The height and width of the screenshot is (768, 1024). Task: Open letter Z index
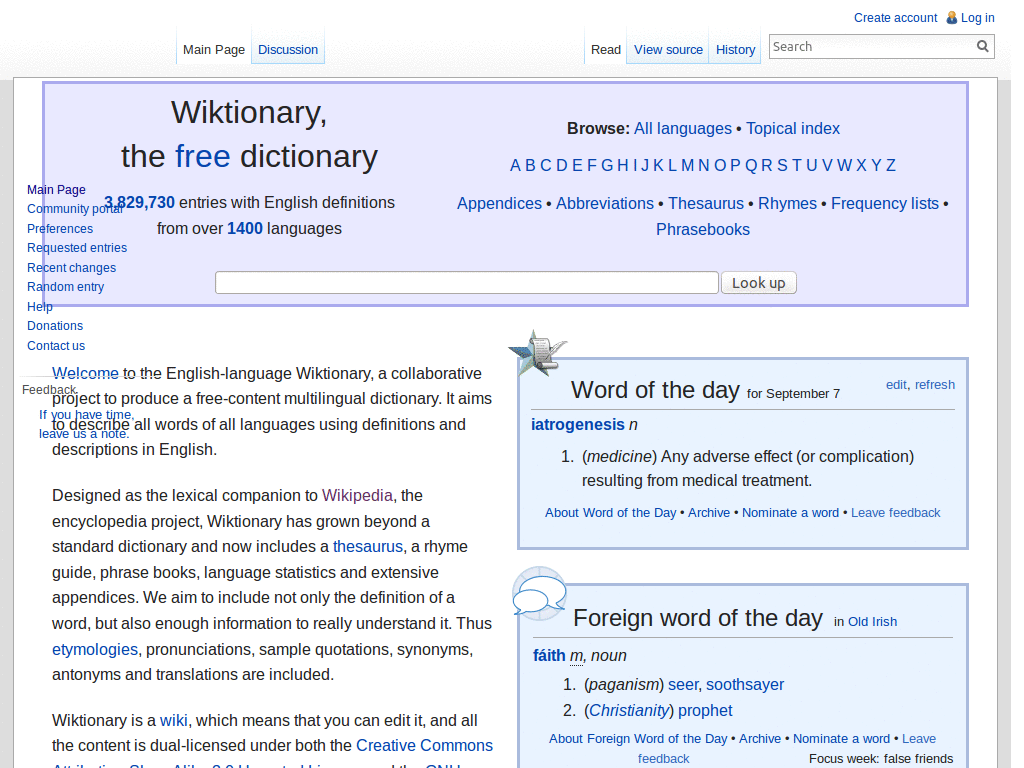[x=890, y=166]
